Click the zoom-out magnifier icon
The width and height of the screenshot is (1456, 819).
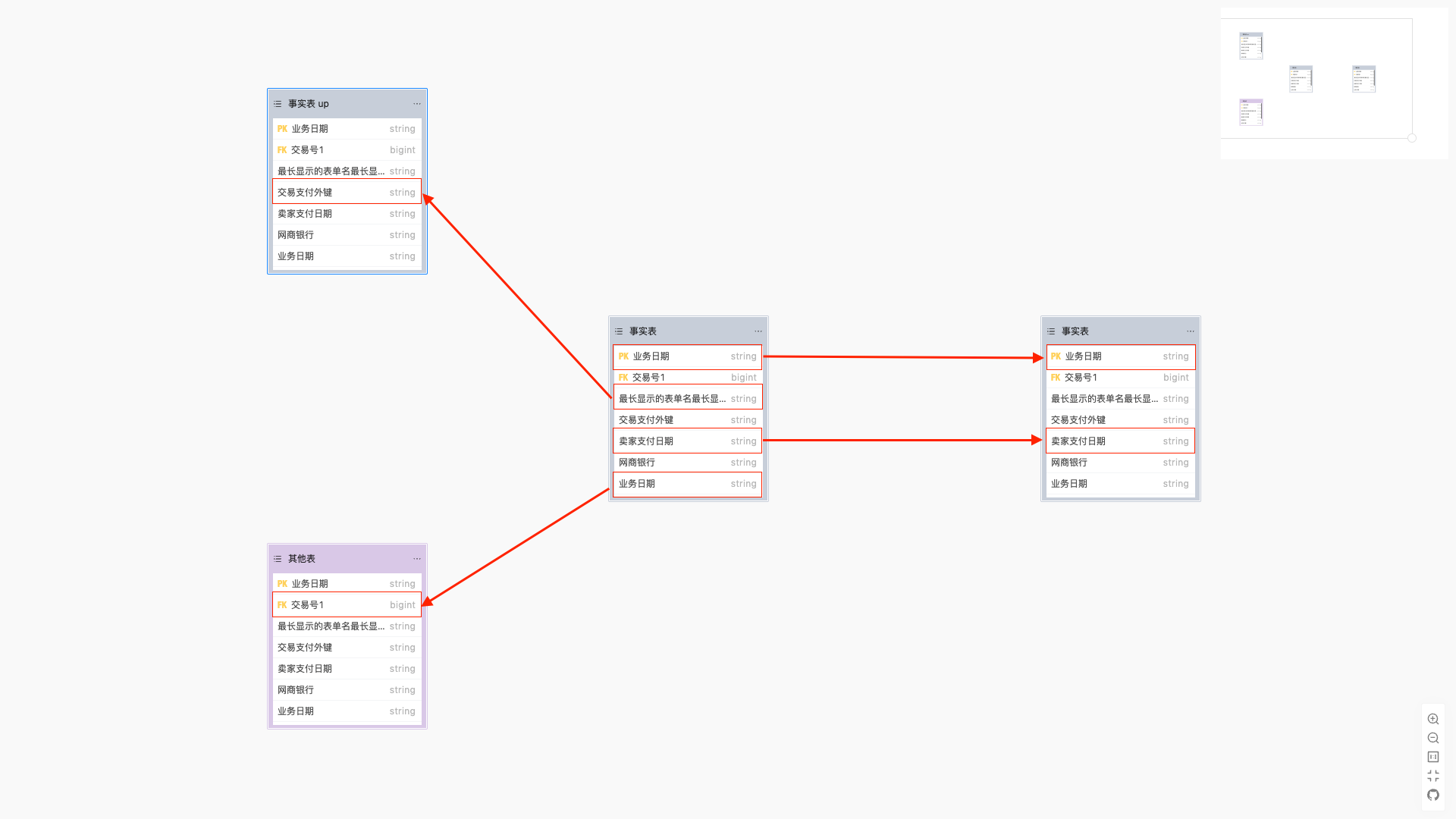pyautogui.click(x=1432, y=737)
